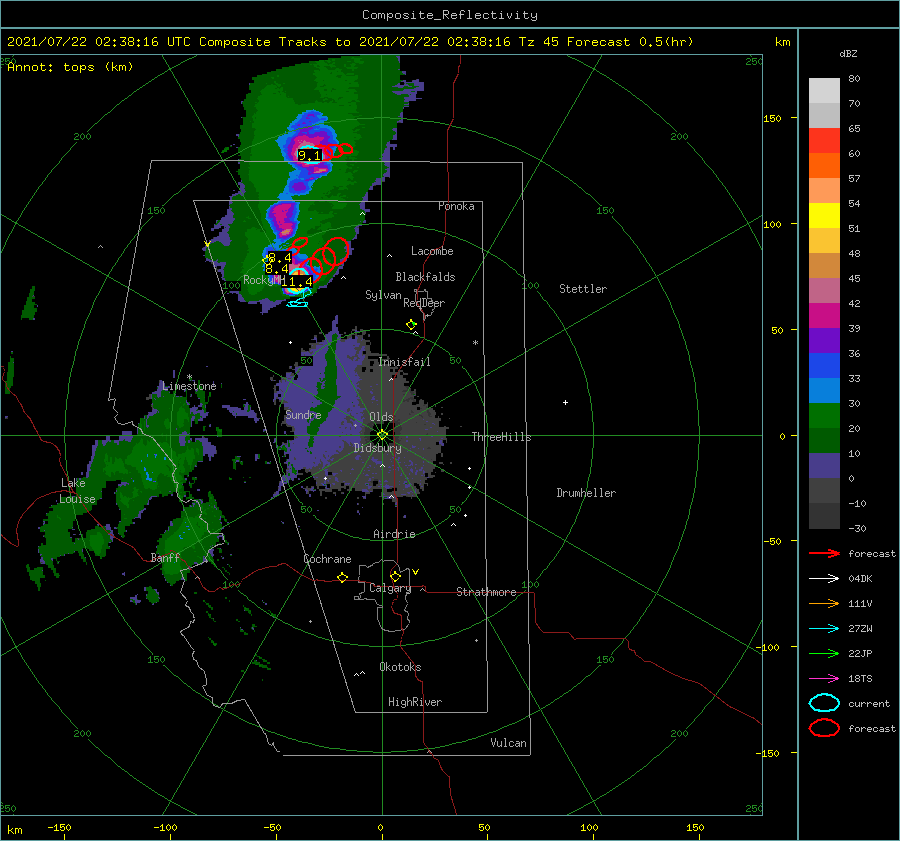Click the red forecast ellipse legend icon
The width and height of the screenshot is (900, 841).
(x=824, y=728)
